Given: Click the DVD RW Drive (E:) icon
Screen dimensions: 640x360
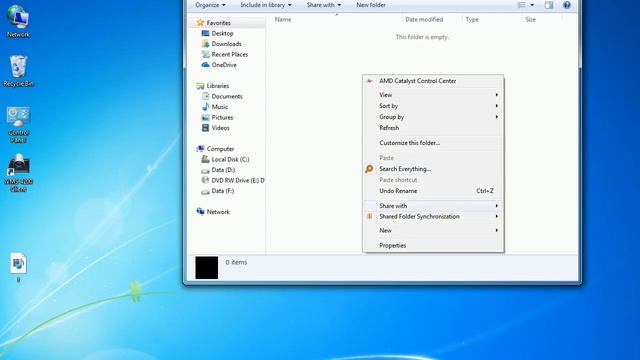Looking at the screenshot, I should pyautogui.click(x=205, y=180).
